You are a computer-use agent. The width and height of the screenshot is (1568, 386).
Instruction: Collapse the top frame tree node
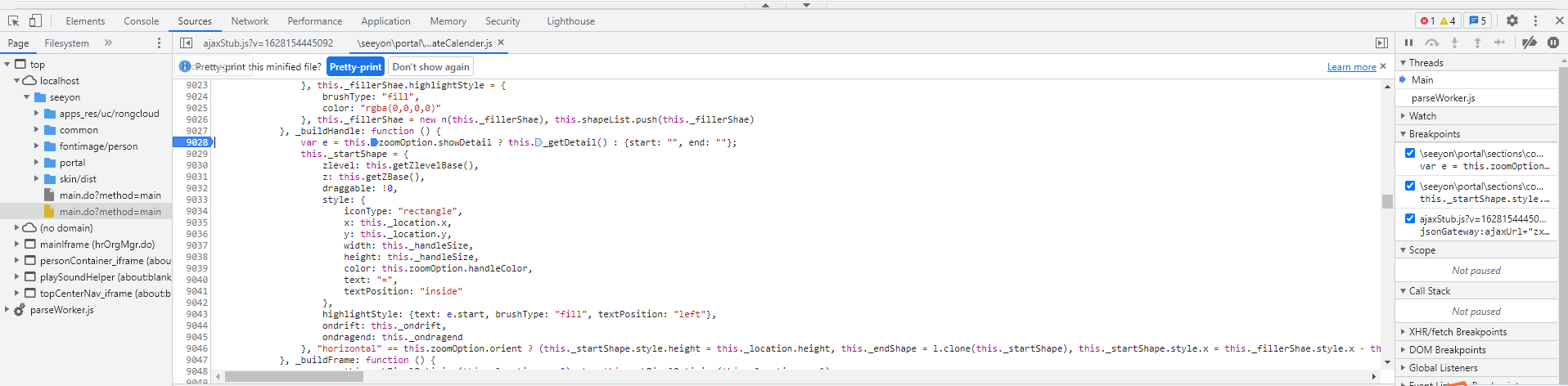tap(7, 65)
